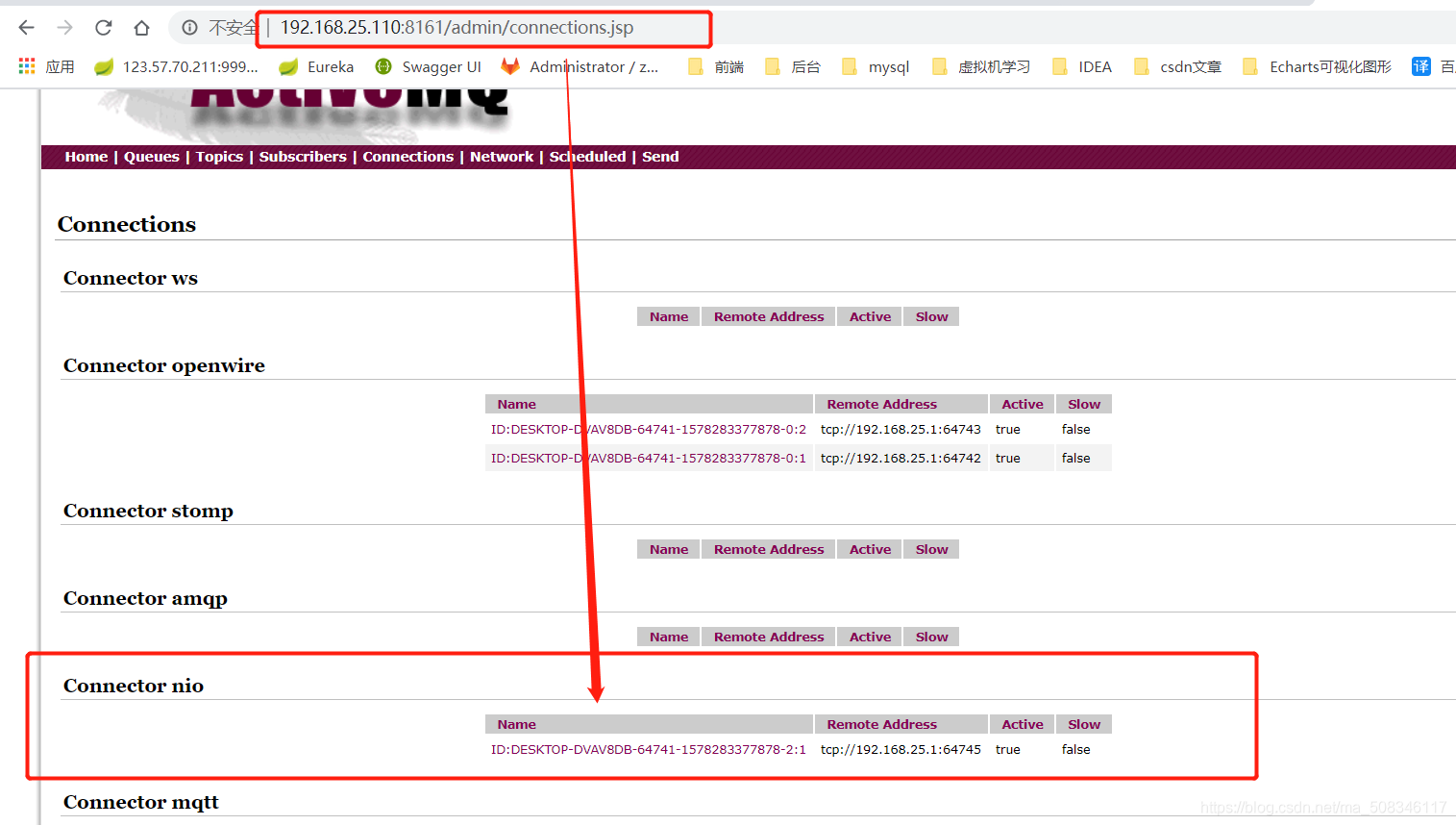This screenshot has width=1456, height=825.
Task: Click the browser forward arrow
Action: 64,28
